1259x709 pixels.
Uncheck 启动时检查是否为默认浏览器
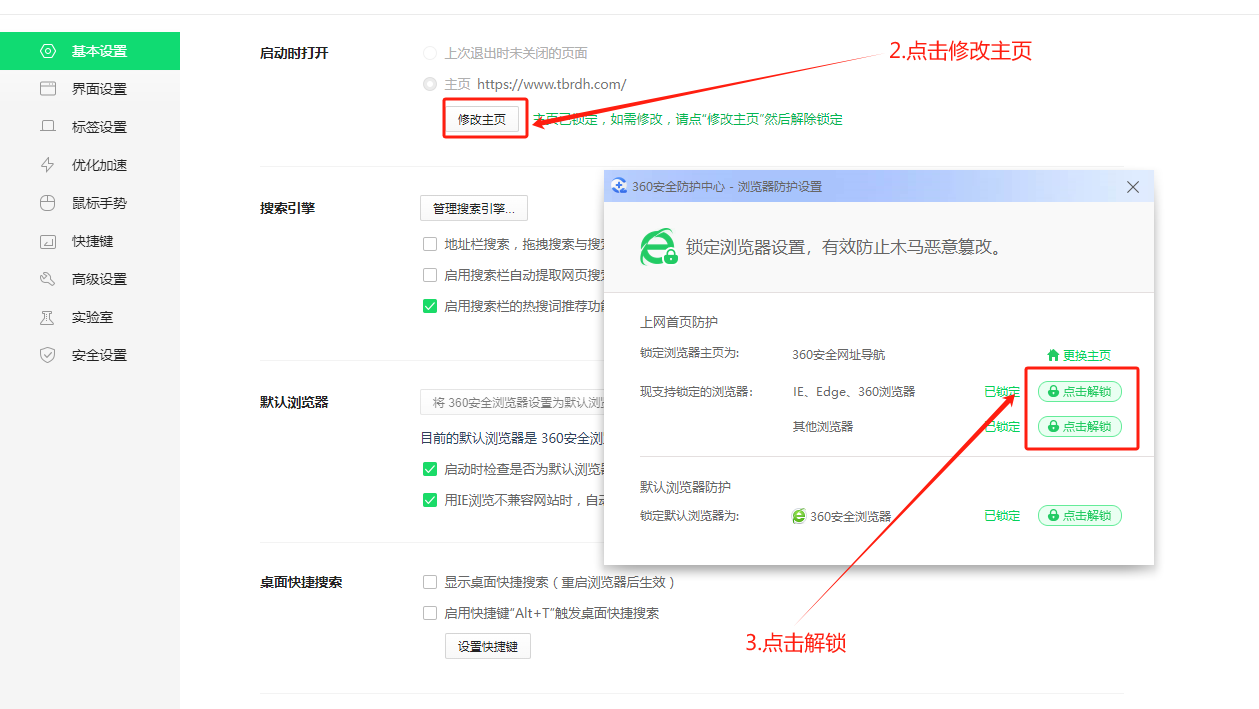[x=430, y=469]
